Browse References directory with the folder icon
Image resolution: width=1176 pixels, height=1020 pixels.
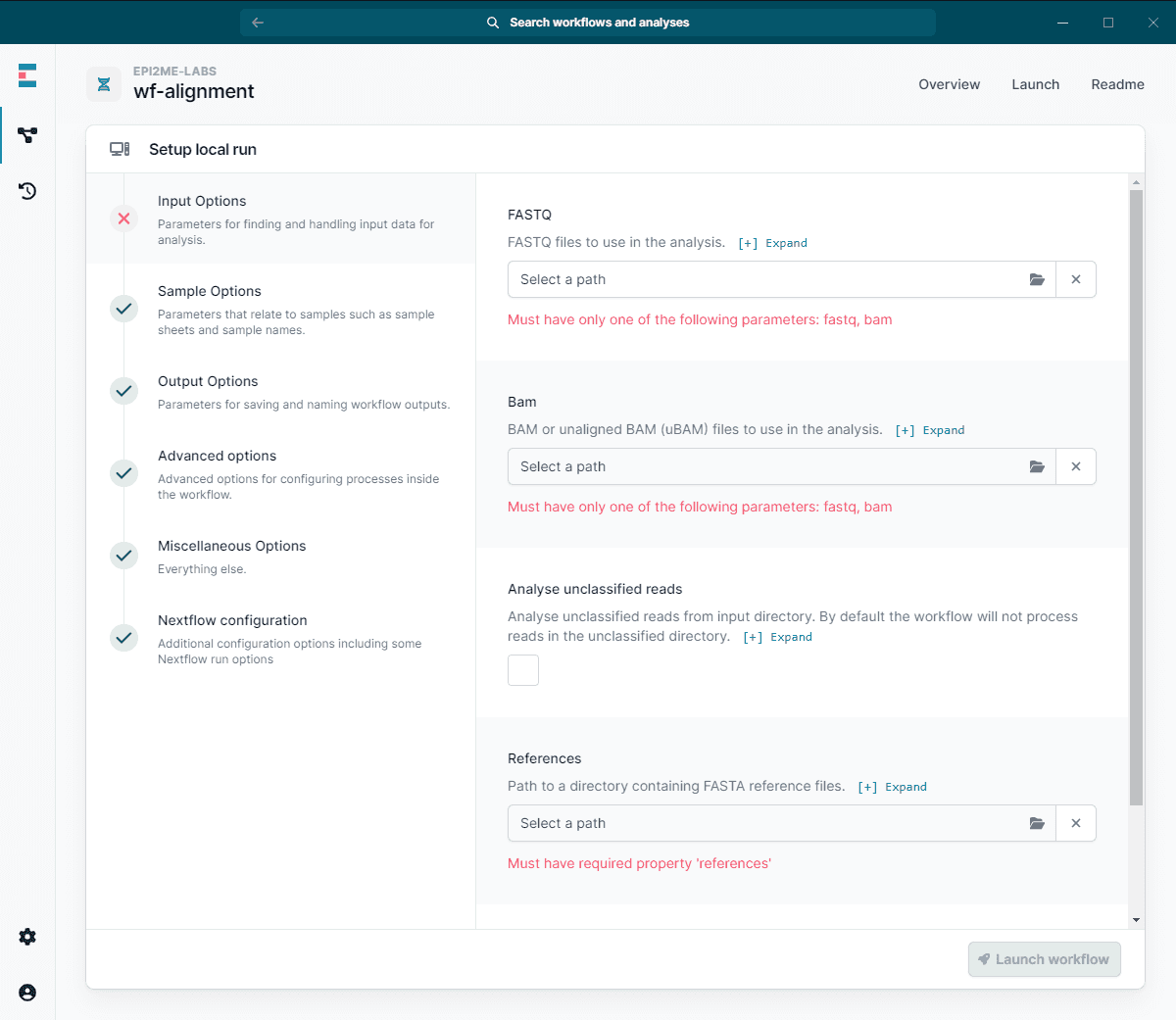[x=1037, y=823]
